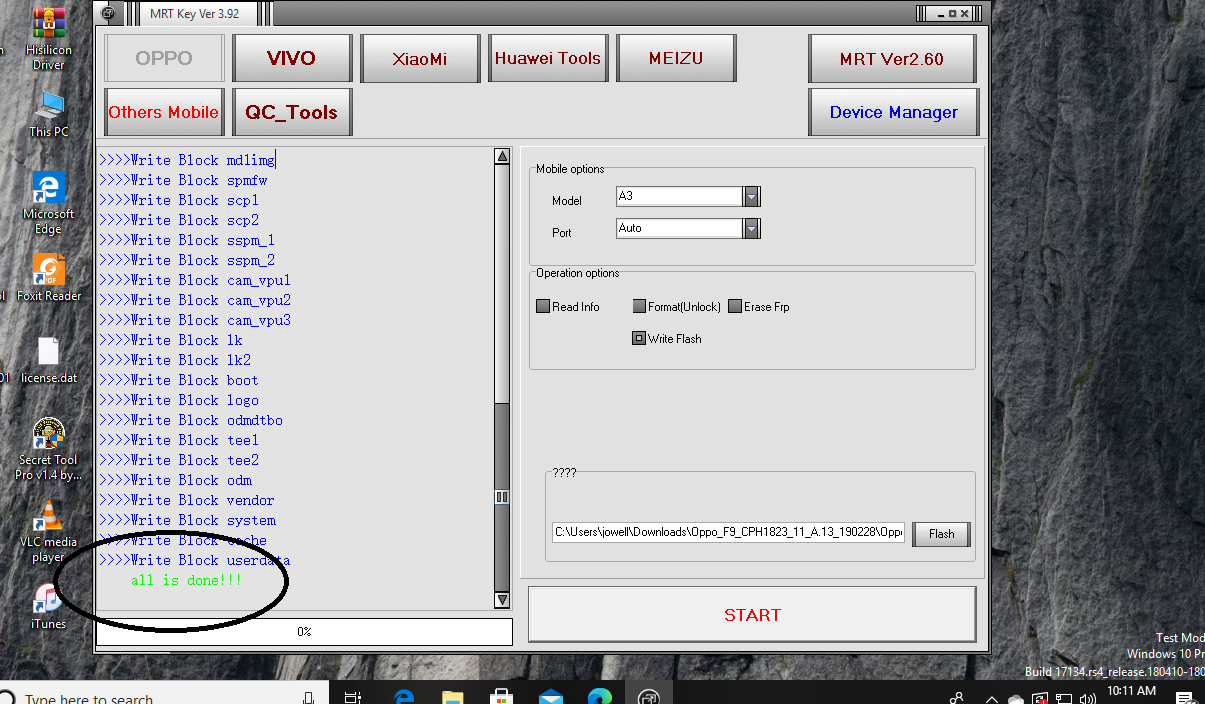Select the Secret Tool Pro v1.4 shortcut
Viewport: 1205px width, 704px height.
click(x=48, y=449)
